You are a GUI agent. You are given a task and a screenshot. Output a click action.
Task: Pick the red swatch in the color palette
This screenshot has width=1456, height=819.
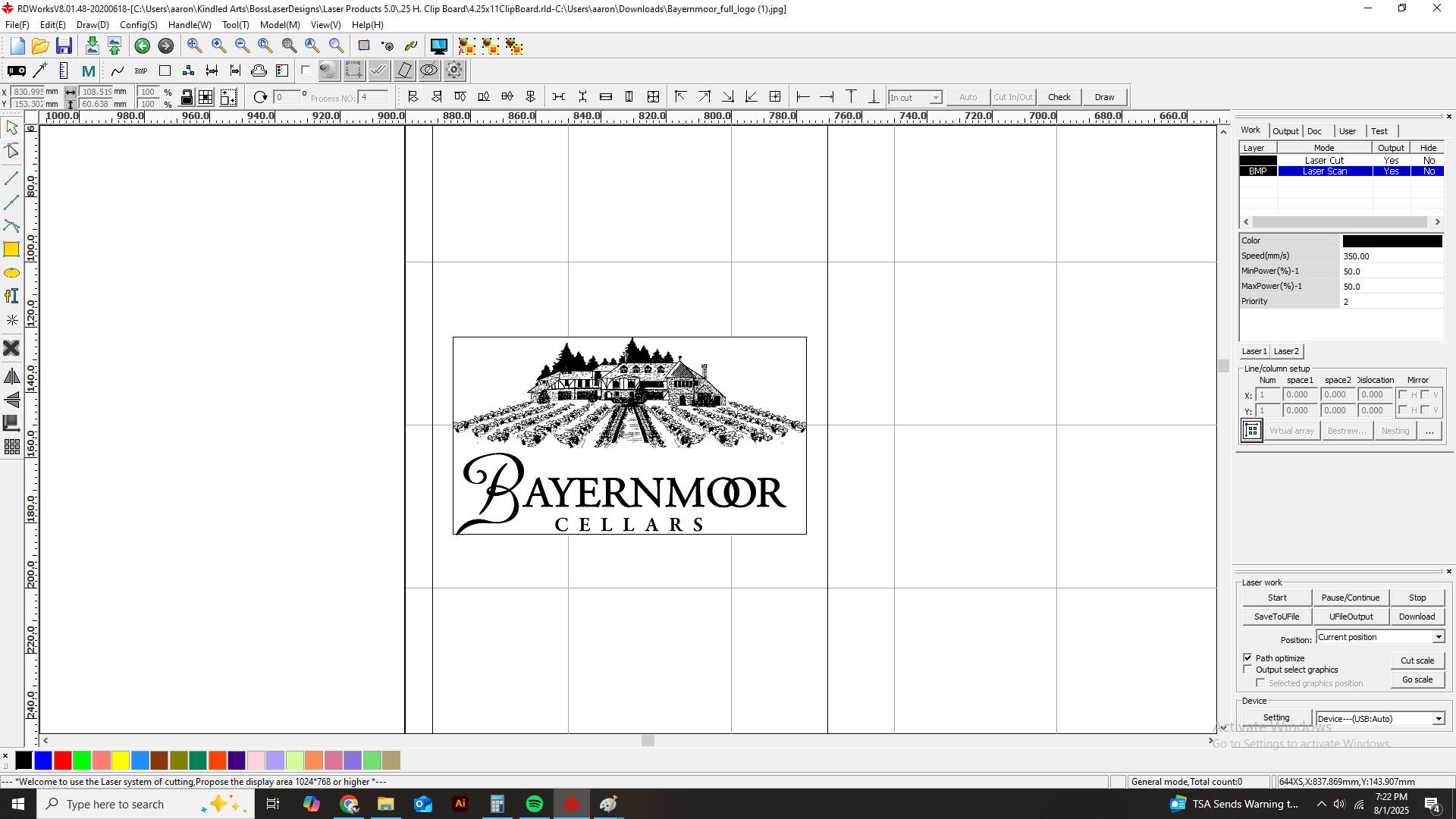click(x=63, y=761)
